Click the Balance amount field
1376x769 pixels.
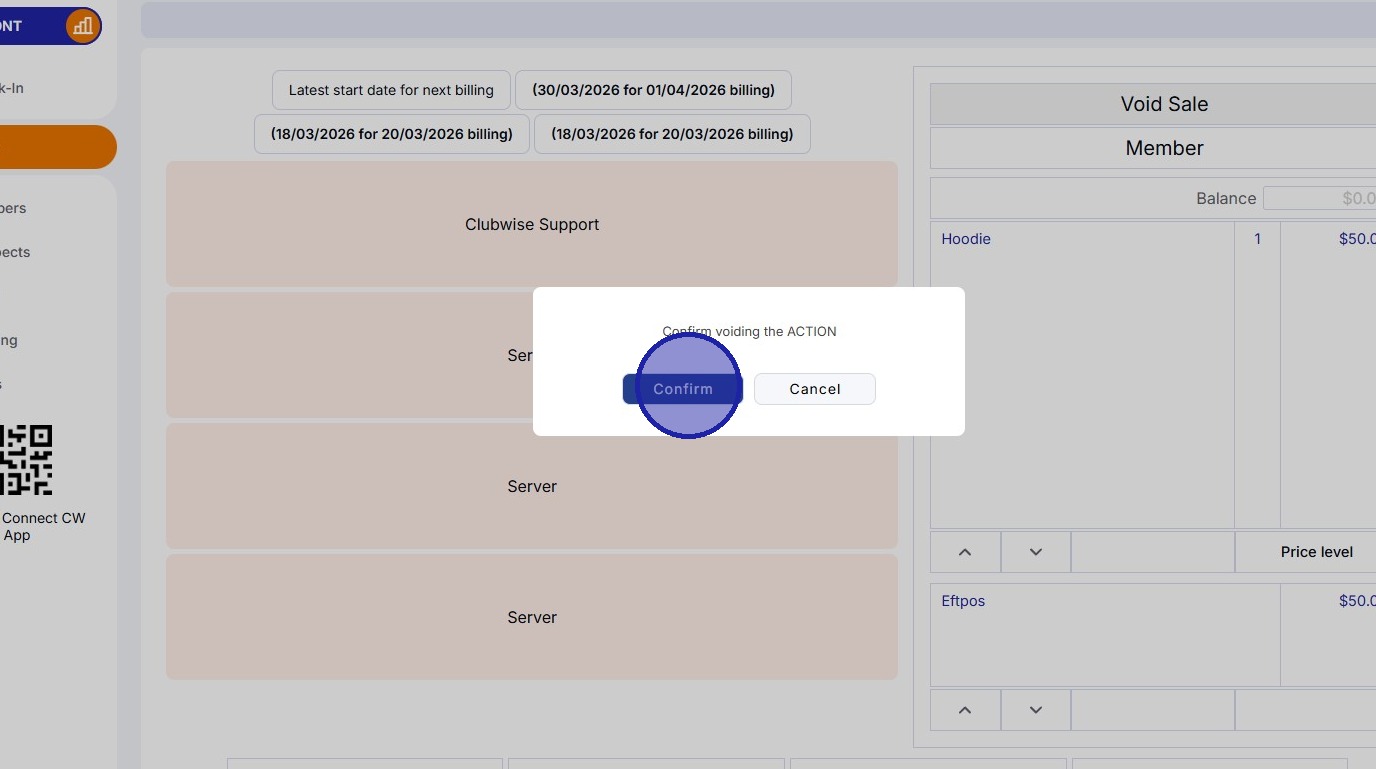[x=1320, y=198]
